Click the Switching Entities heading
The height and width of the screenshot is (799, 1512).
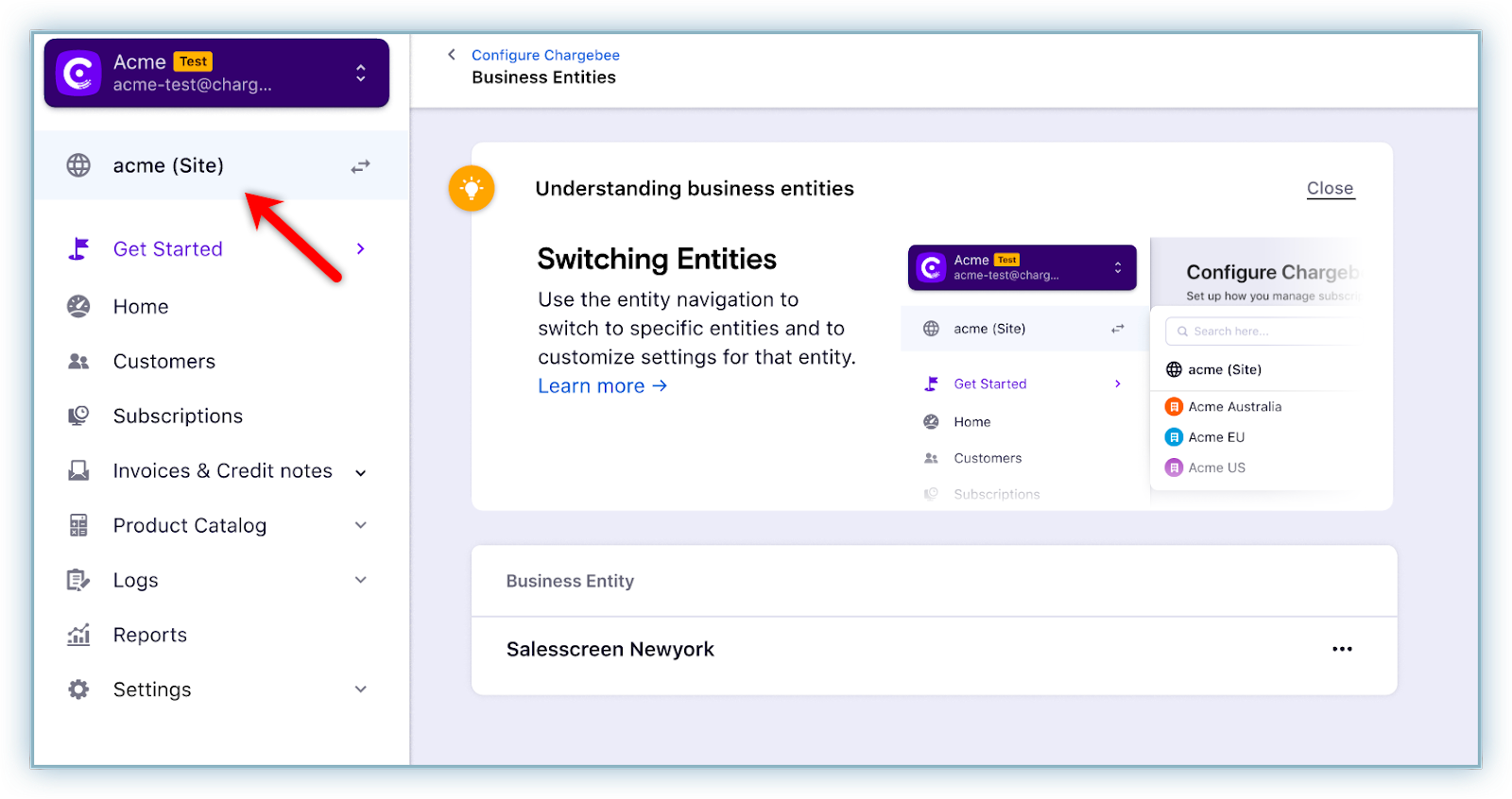[x=657, y=259]
